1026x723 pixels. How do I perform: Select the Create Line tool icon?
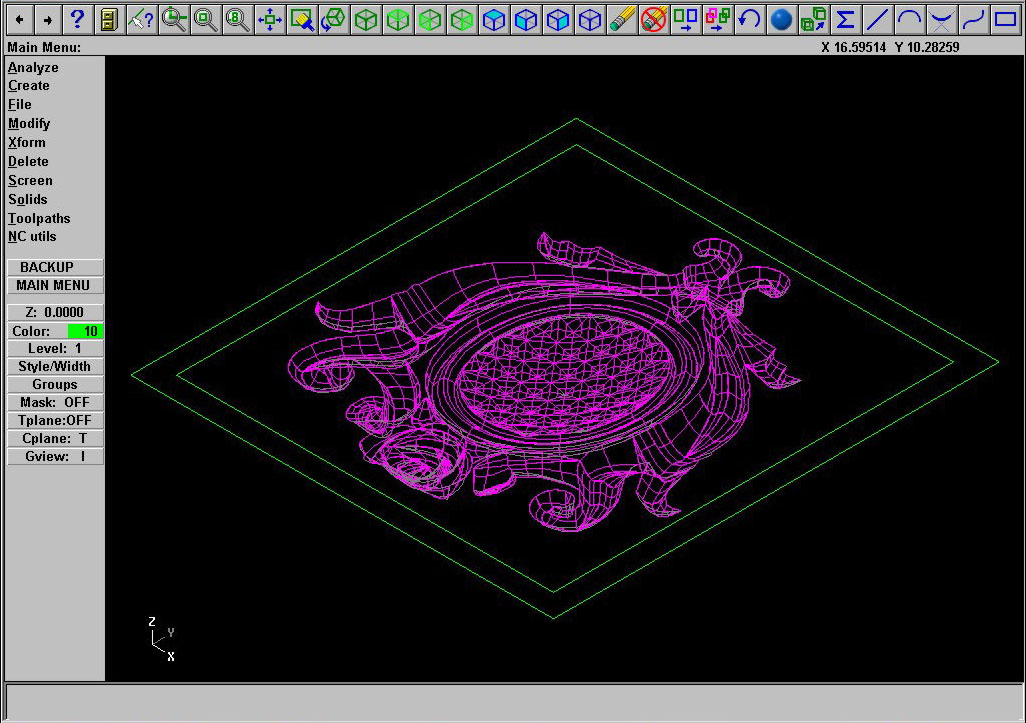877,19
